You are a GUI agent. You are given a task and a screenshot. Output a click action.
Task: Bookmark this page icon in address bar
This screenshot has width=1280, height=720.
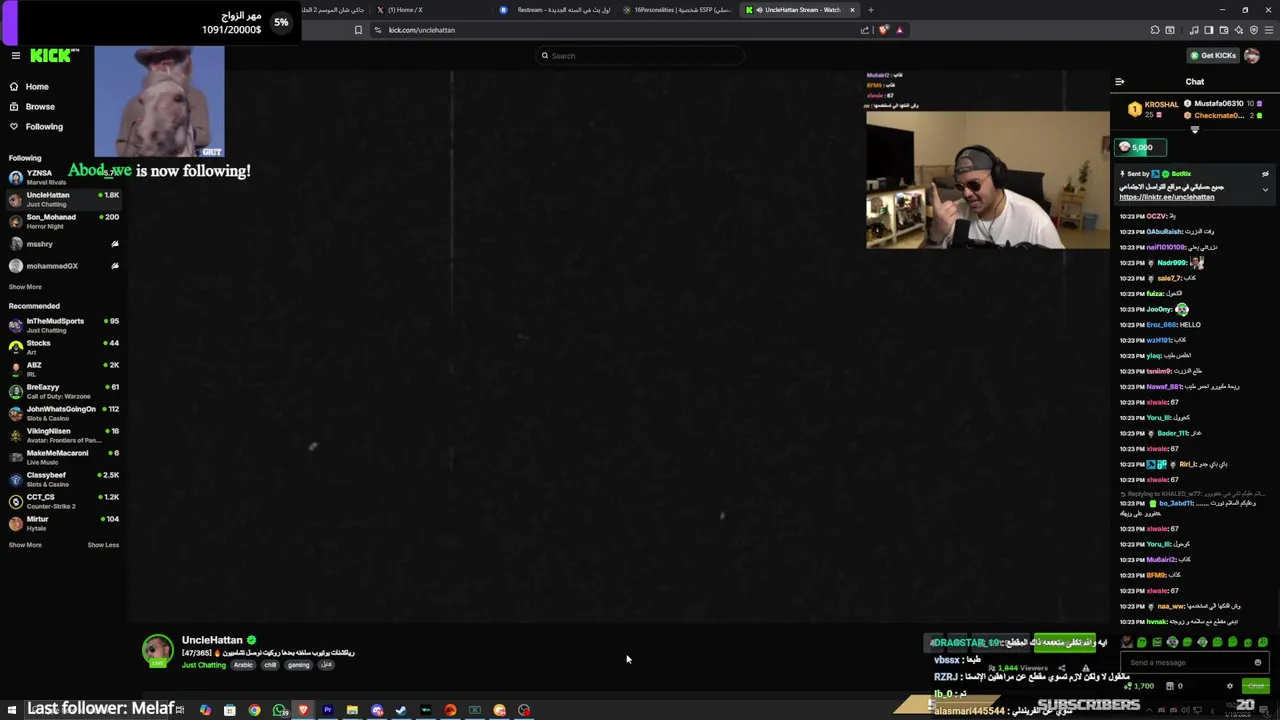click(x=358, y=30)
